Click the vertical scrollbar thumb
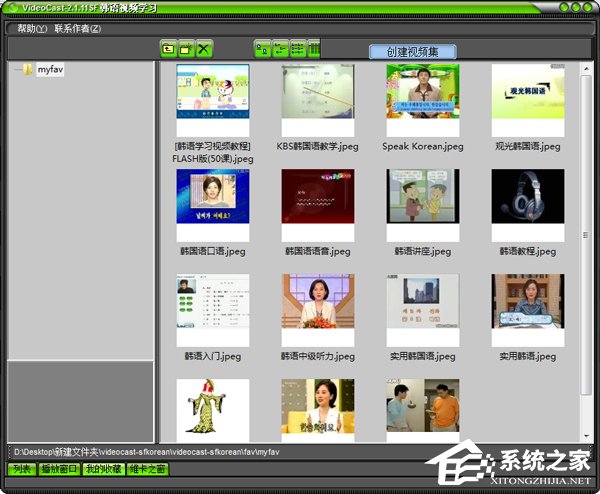This screenshot has height=494, width=600. coord(586,235)
